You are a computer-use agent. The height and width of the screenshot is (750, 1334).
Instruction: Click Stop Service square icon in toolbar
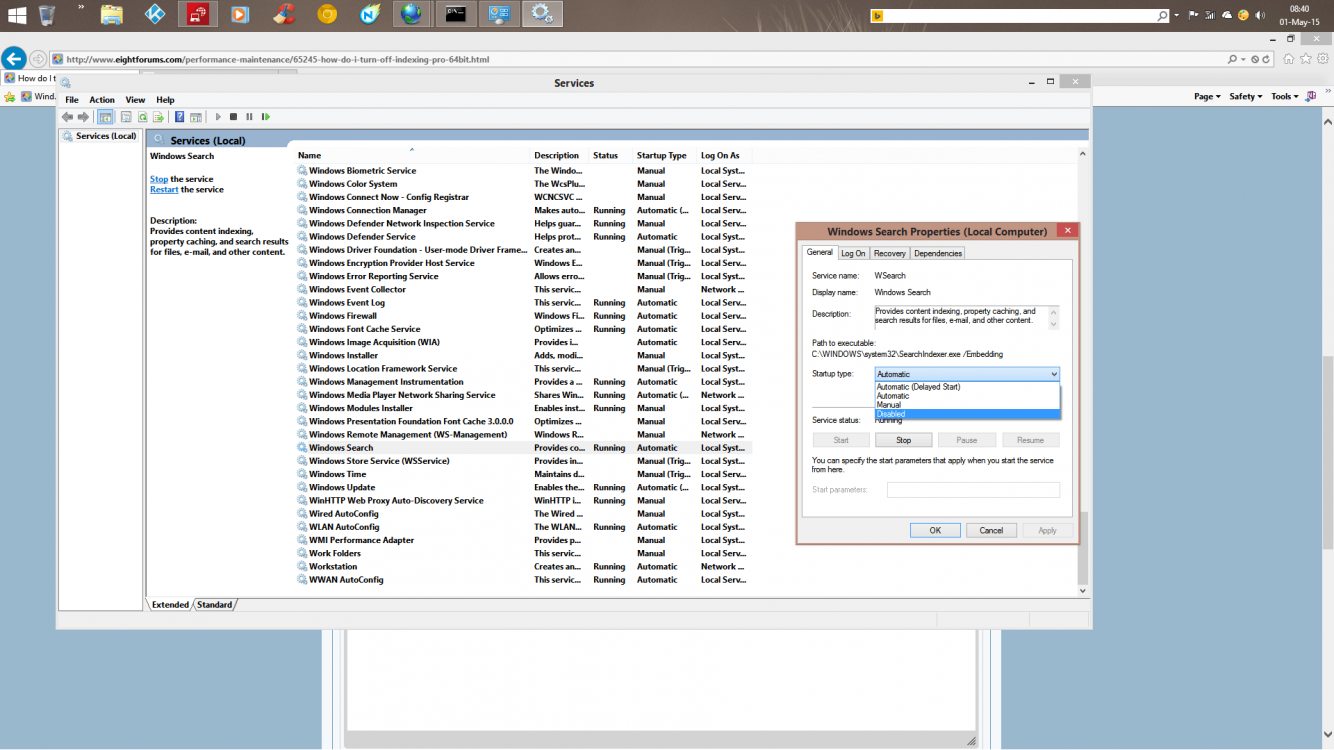[x=233, y=117]
